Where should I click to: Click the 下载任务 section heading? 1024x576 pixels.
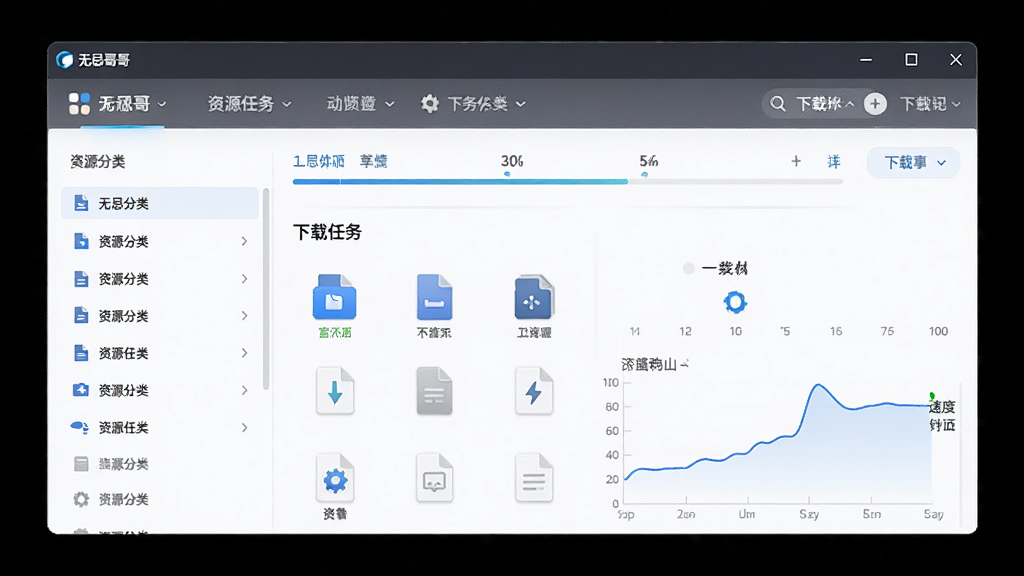327,232
